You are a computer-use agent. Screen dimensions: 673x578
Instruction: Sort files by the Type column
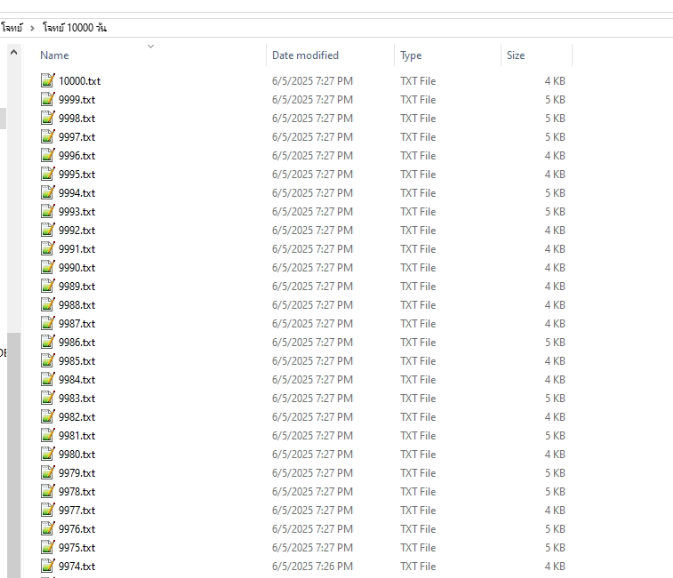tap(411, 55)
